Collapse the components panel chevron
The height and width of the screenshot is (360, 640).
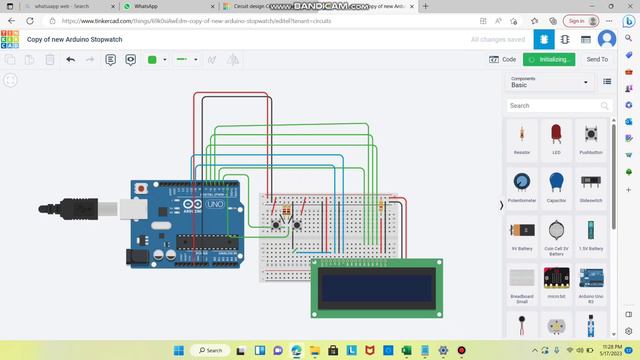tap(501, 205)
